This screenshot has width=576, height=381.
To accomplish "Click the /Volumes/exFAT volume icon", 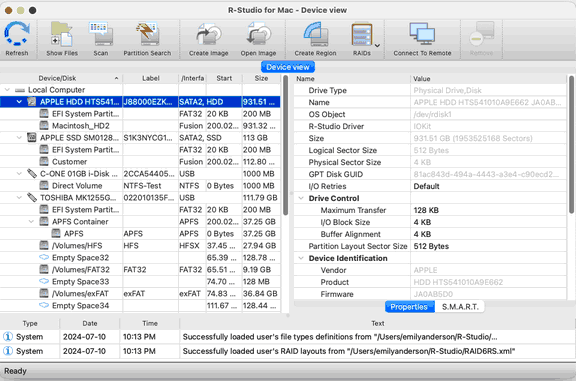I will pos(44,294).
